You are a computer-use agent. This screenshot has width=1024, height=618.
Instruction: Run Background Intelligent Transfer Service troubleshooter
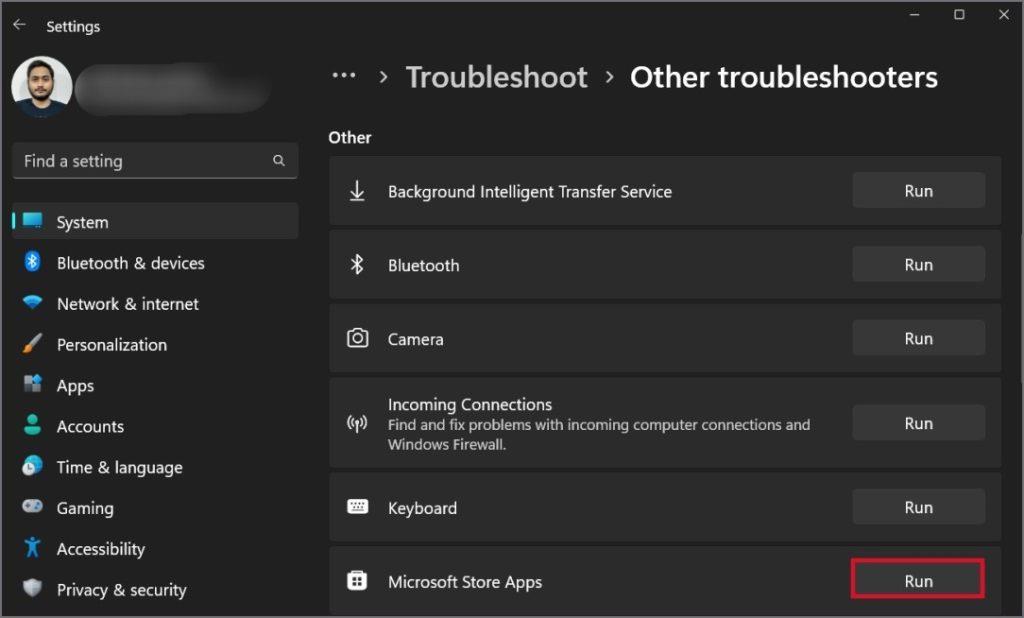tap(918, 191)
